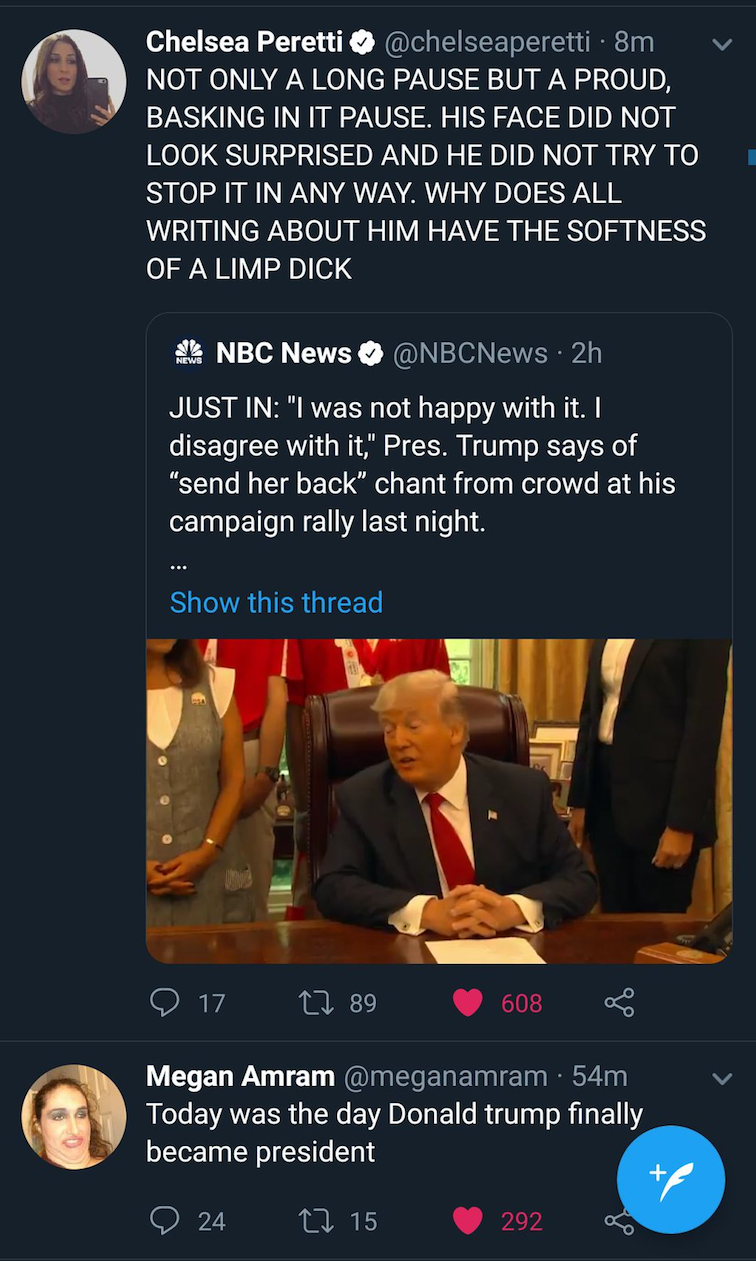Reply to Megan Amram's tweet
This screenshot has width=756, height=1261.
tap(164, 1220)
